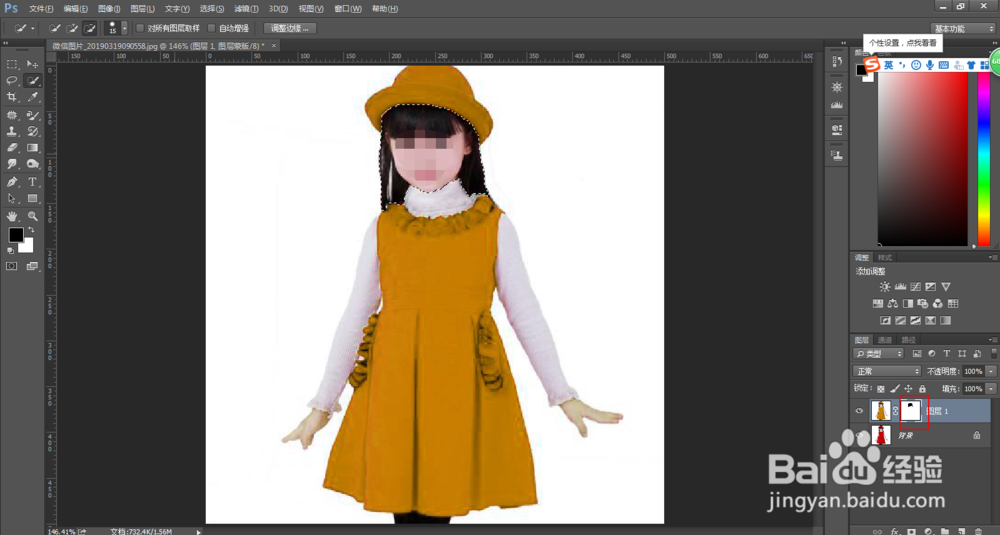
Task: Hide layer 图层 1 visibility eye
Action: point(859,411)
